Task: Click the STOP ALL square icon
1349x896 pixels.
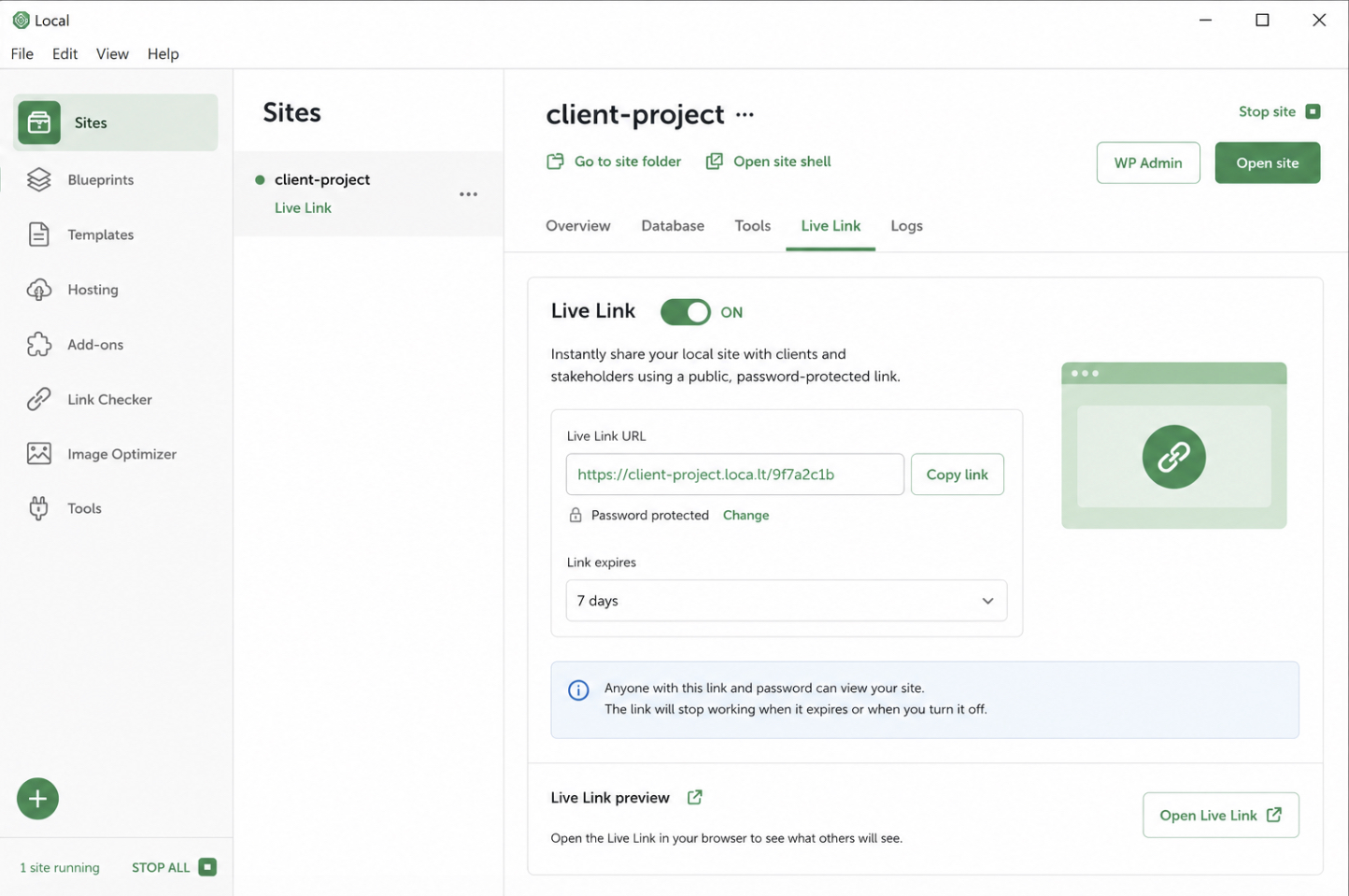Action: pos(207,867)
